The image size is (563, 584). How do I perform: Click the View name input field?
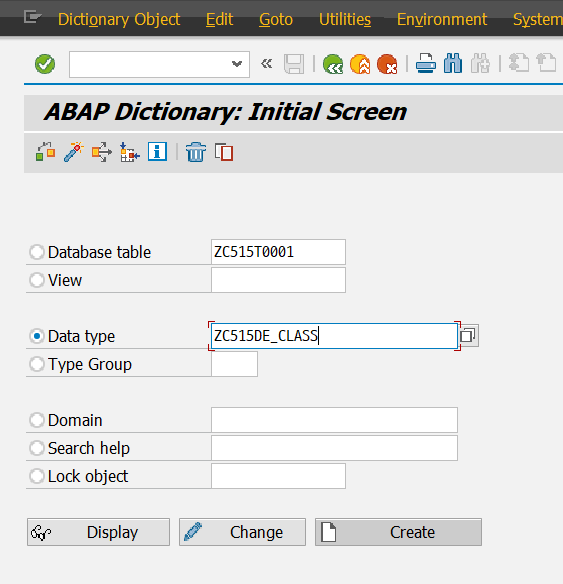(x=278, y=280)
